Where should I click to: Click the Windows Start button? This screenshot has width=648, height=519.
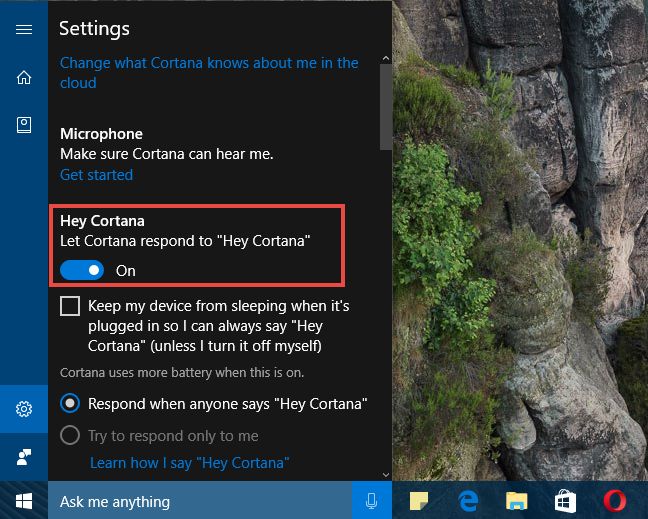tap(24, 501)
